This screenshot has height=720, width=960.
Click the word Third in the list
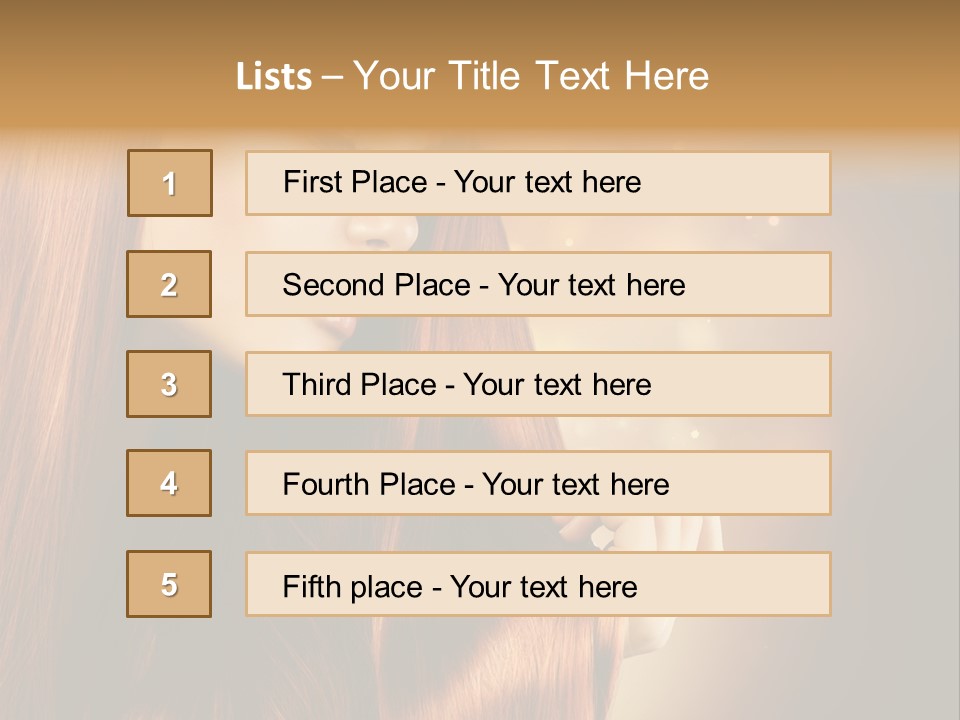coord(317,385)
